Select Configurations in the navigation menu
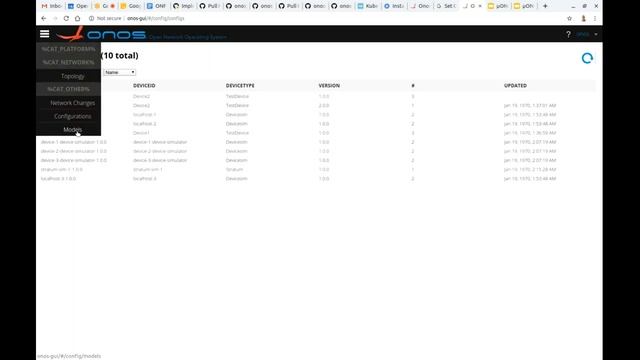640x360 pixels. 73,116
